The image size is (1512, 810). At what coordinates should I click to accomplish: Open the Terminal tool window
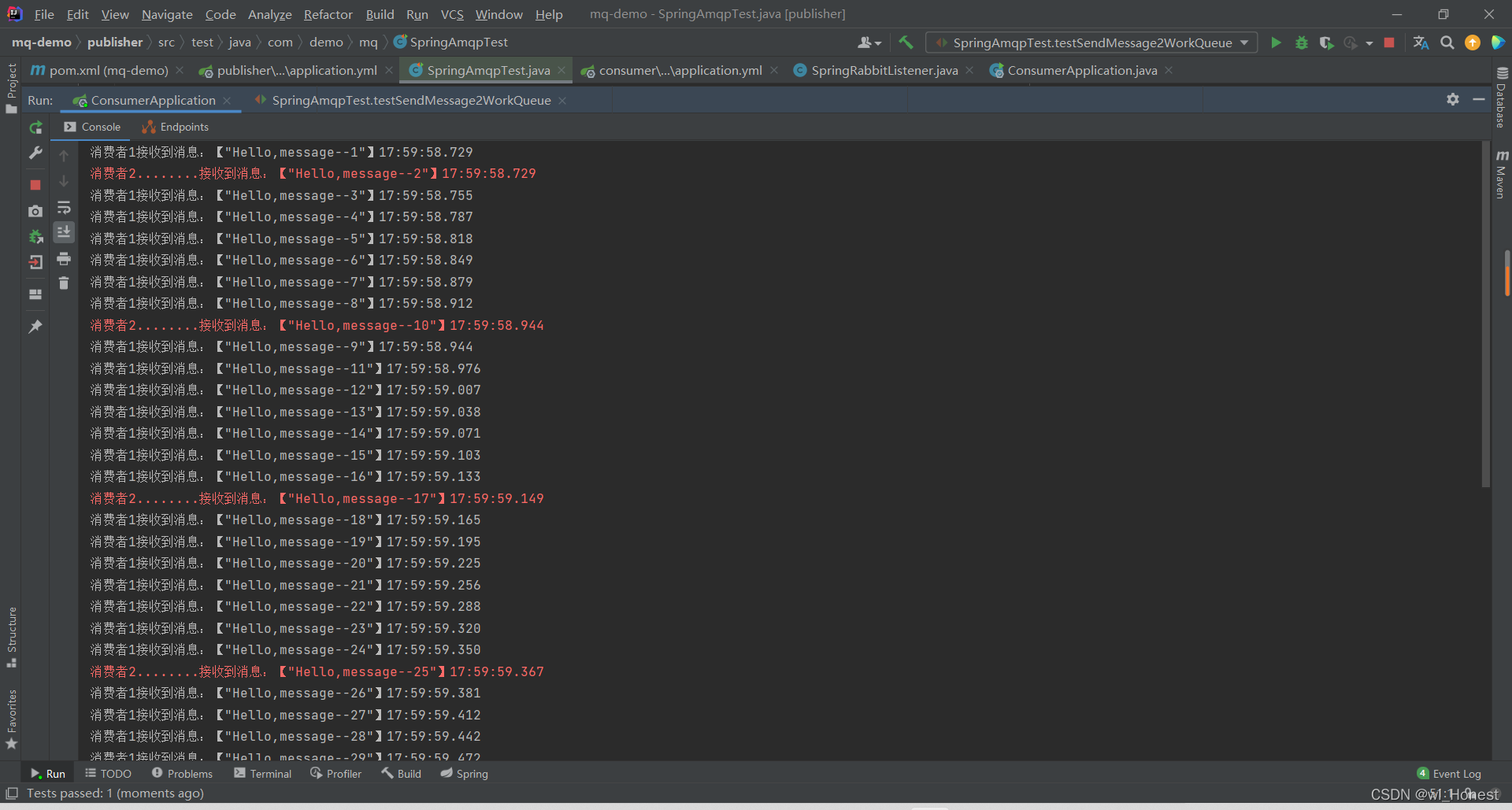[263, 774]
